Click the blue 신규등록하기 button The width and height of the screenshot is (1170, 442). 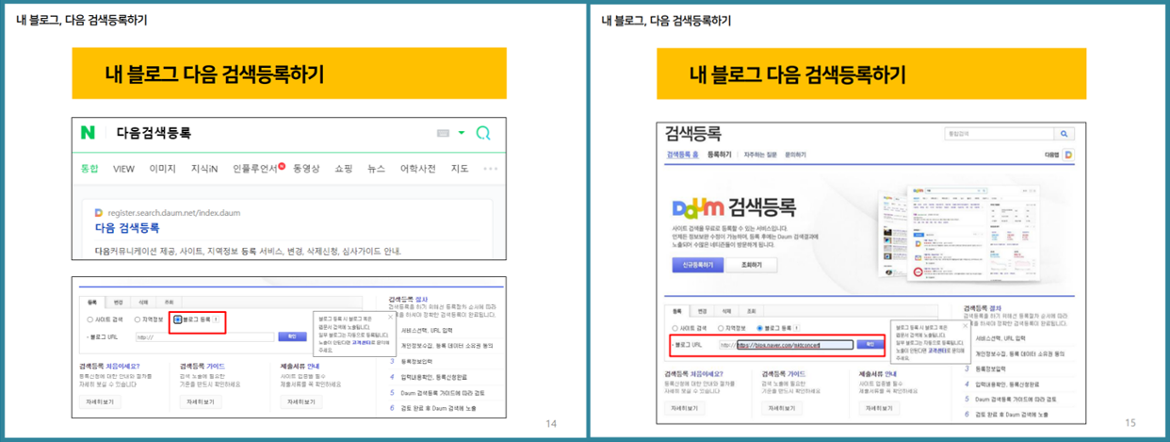698,265
